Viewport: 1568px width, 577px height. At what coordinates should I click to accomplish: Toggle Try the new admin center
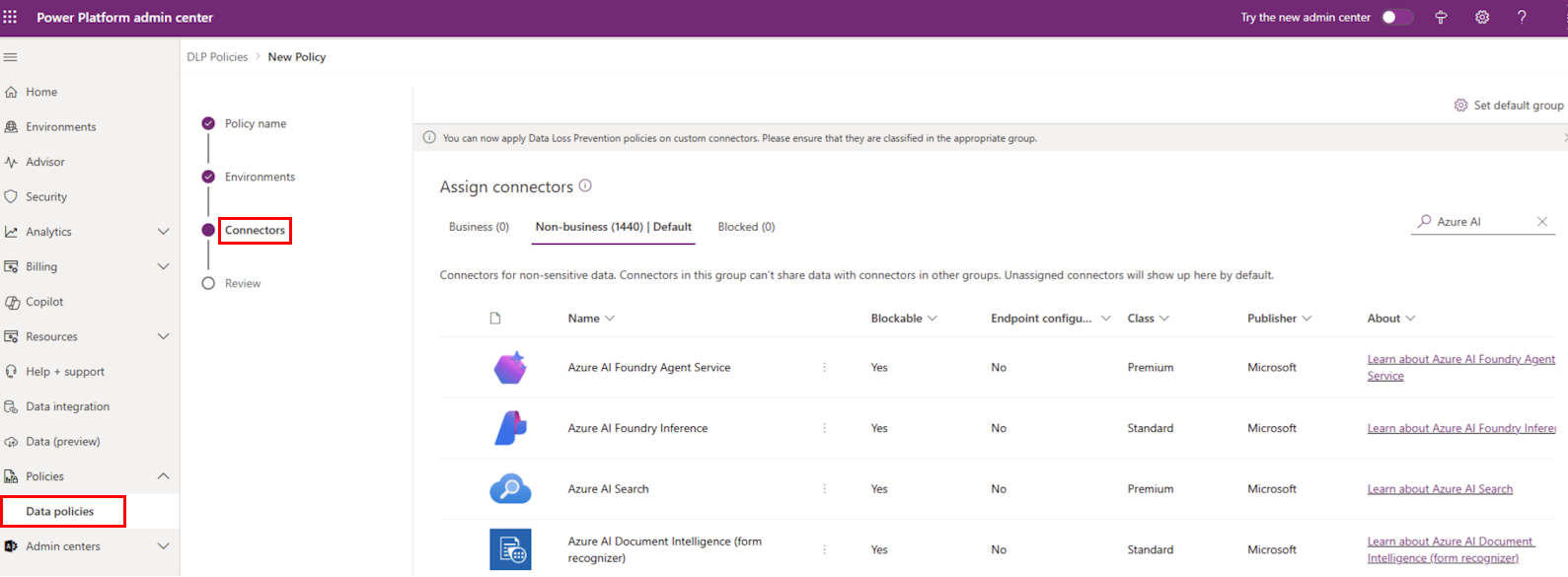tap(1396, 17)
